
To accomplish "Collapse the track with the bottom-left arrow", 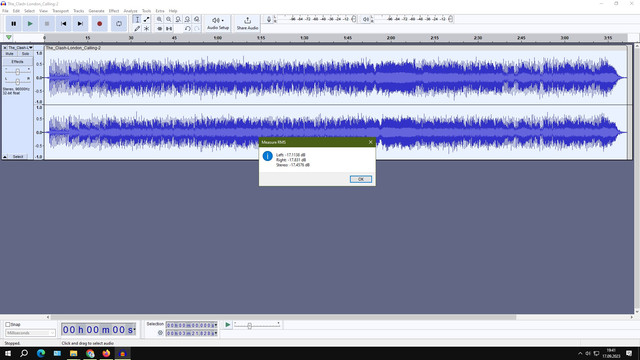I will click(5, 157).
